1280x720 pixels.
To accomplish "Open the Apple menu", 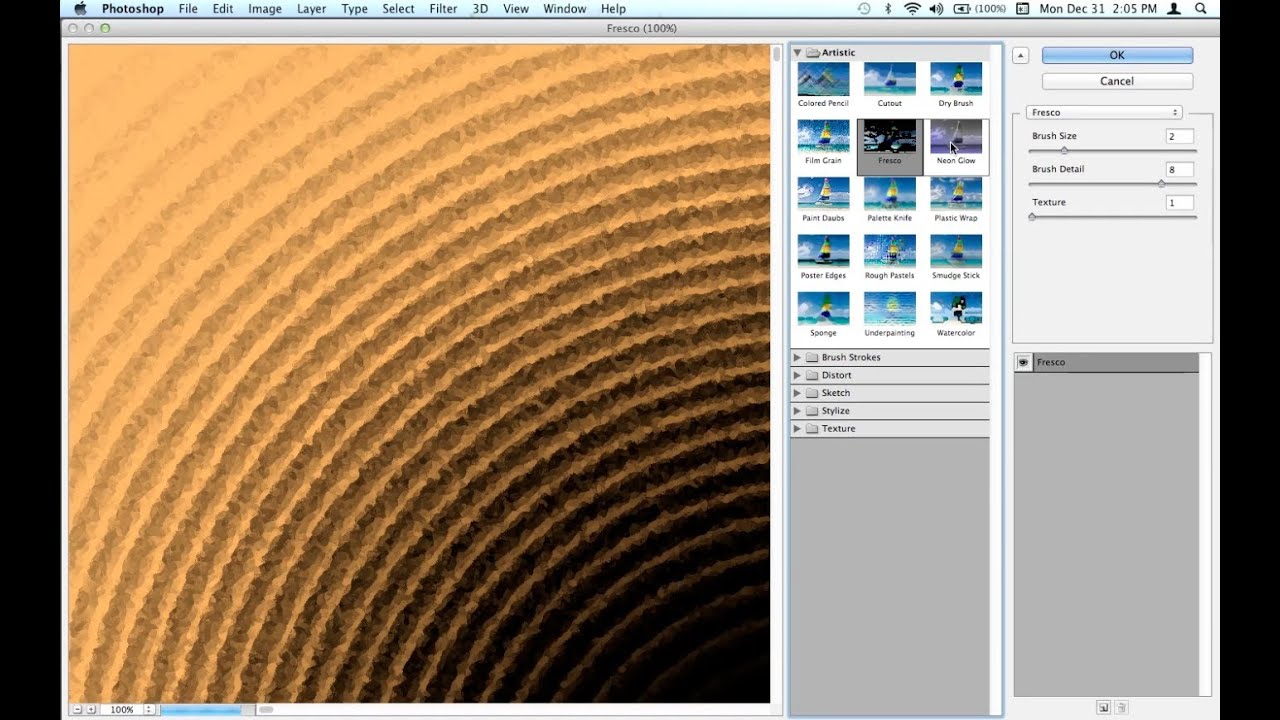I will (80, 9).
